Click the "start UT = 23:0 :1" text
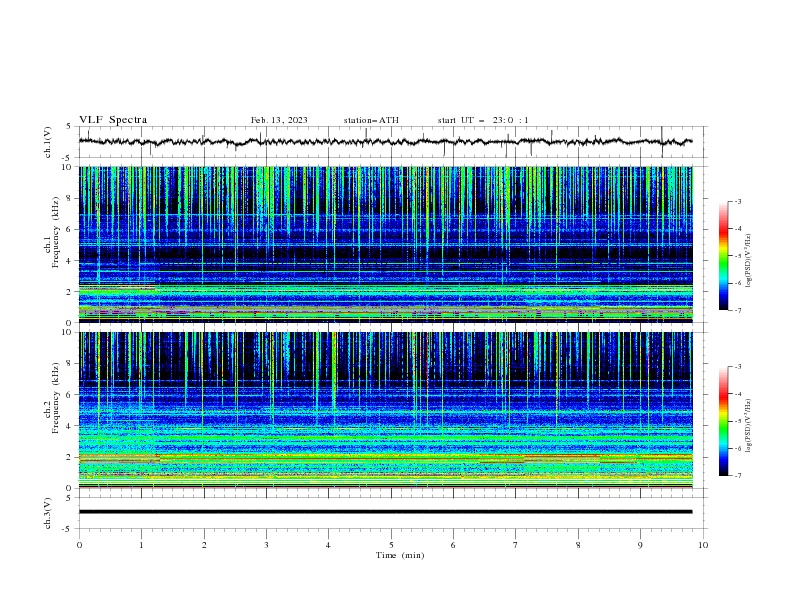792x612 pixels. [483, 120]
